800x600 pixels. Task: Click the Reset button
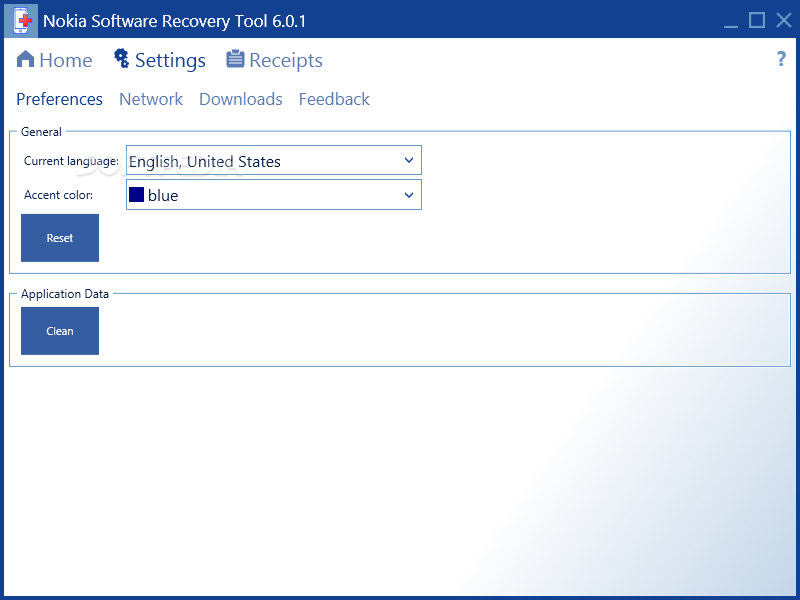click(60, 238)
